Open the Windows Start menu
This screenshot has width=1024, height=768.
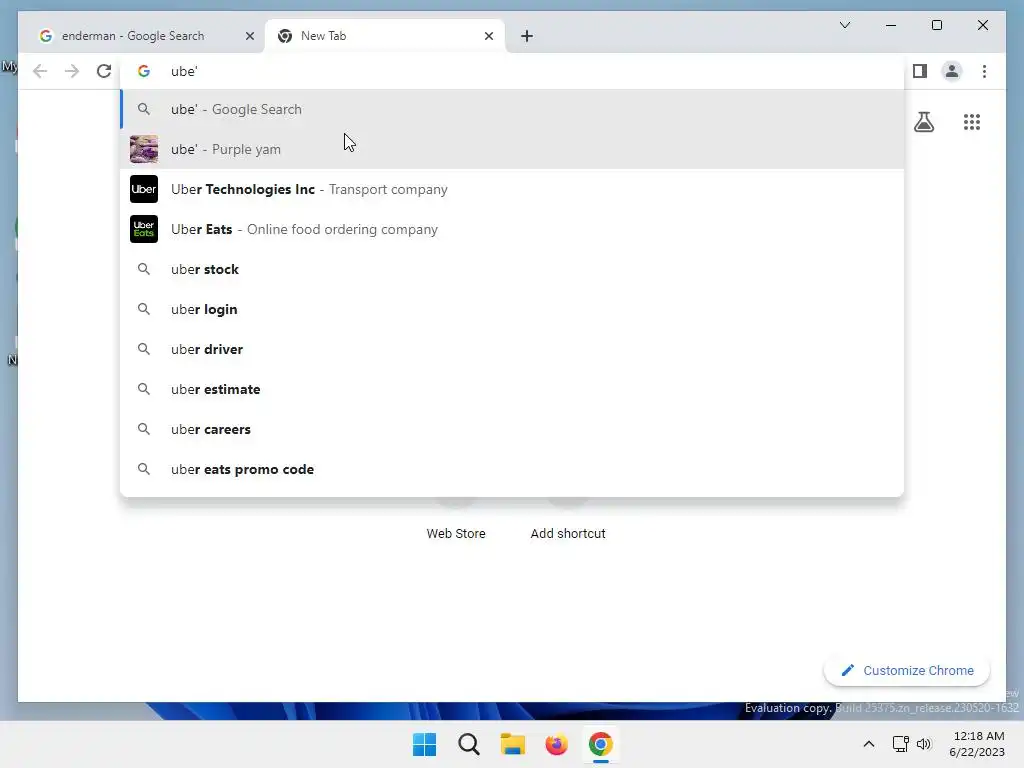[424, 744]
